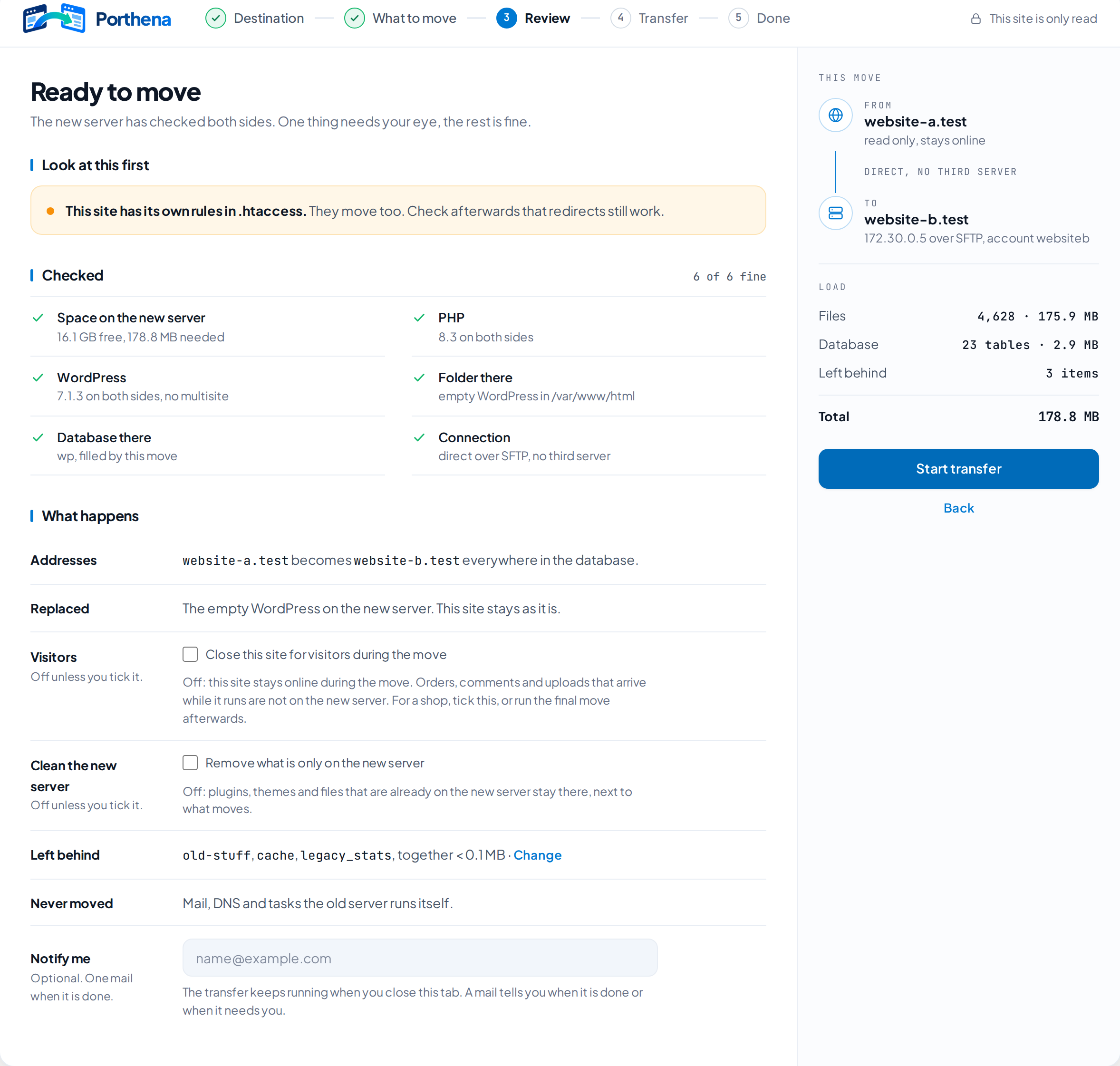Click the What to move checkmark icon
This screenshot has height=1066, width=1120.
click(x=355, y=18)
